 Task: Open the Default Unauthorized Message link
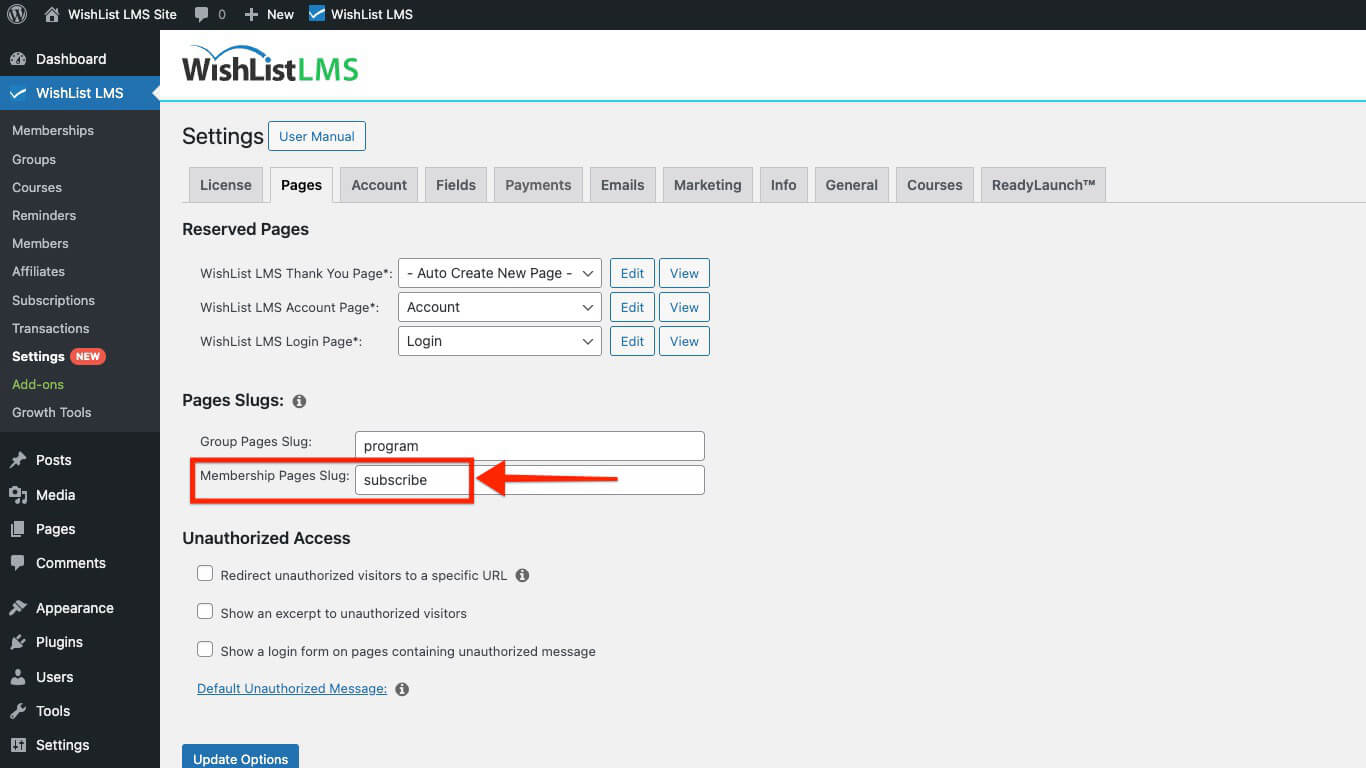coord(290,688)
